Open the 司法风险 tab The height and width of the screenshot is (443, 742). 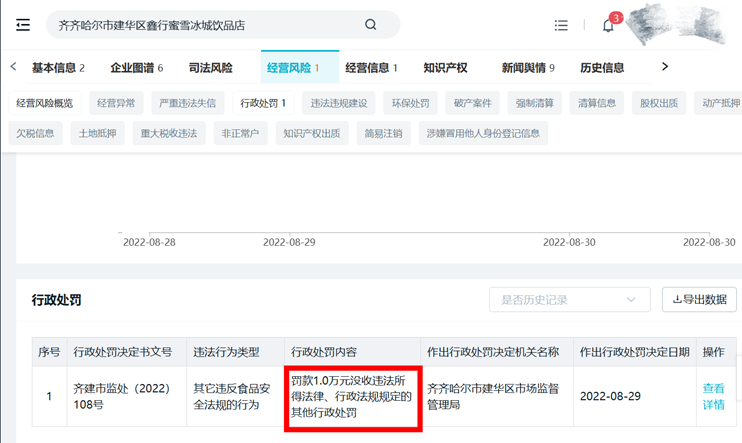[x=211, y=68]
